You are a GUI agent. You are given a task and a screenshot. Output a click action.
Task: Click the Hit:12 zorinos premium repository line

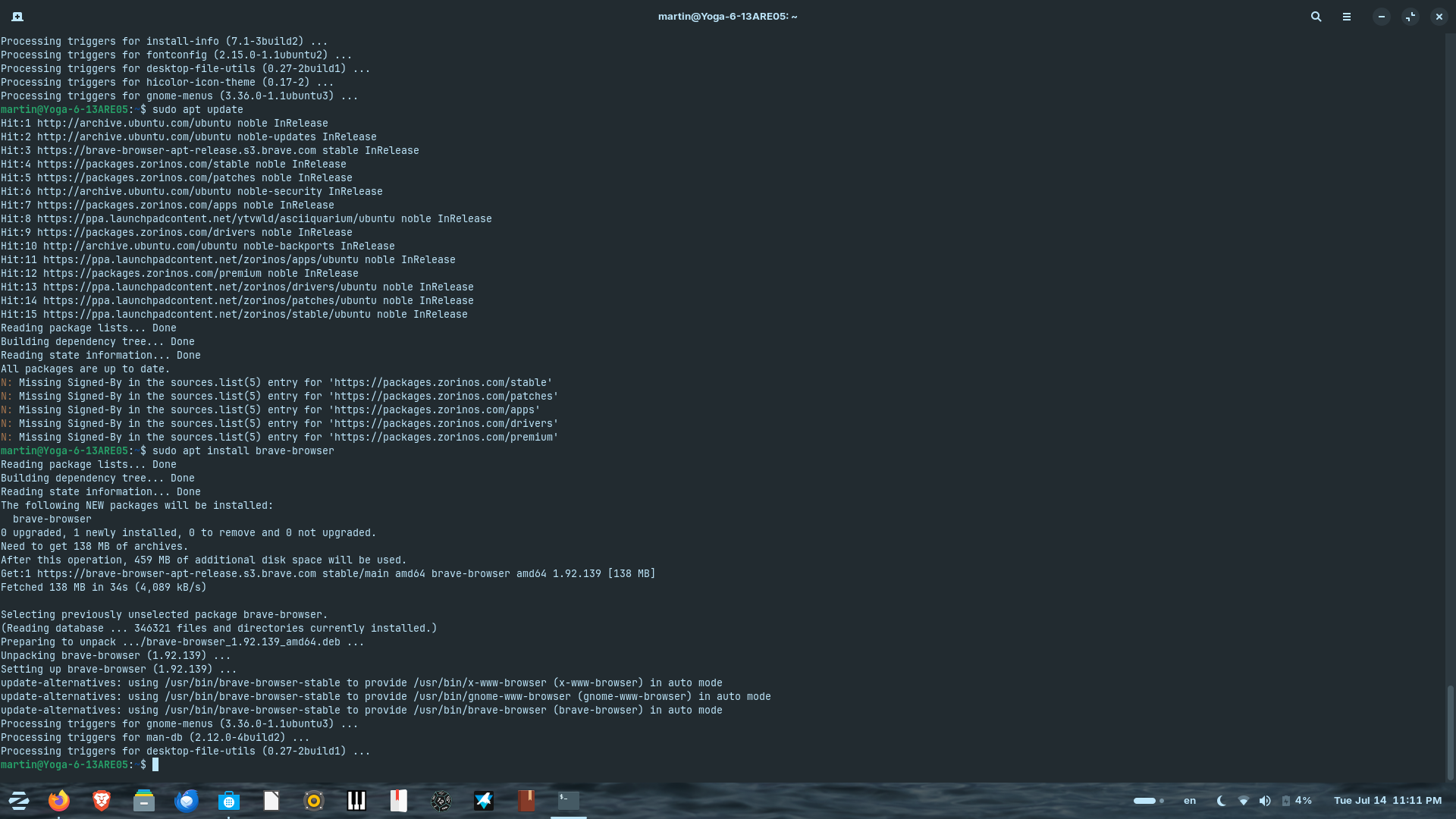point(180,273)
